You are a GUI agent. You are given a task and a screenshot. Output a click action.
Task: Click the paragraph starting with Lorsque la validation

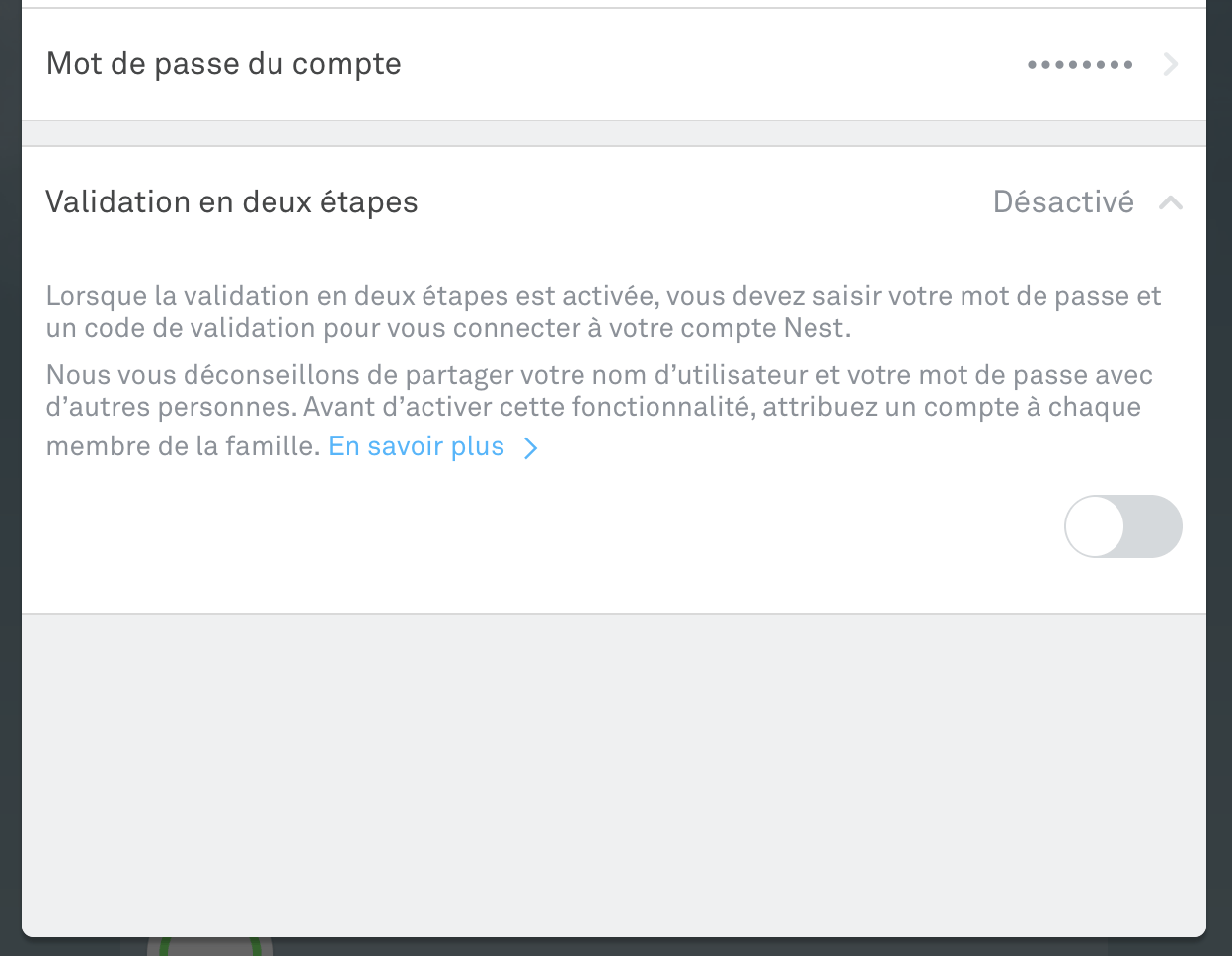604,312
